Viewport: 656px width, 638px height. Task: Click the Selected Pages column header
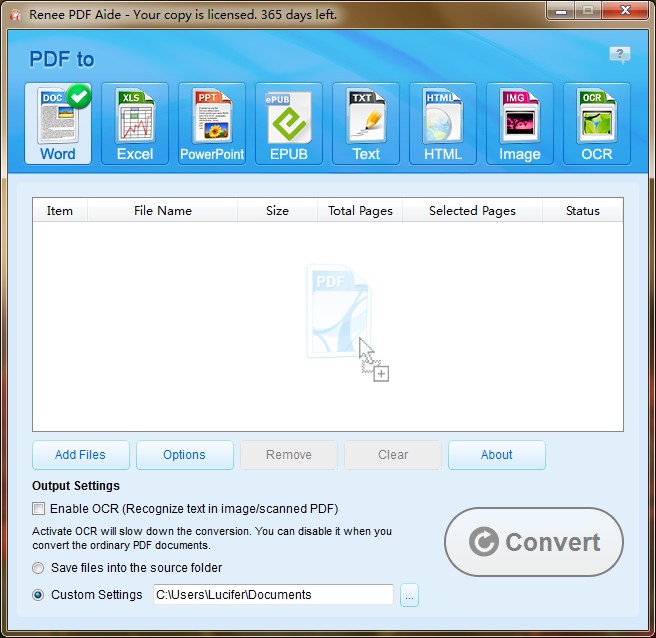pyautogui.click(x=472, y=210)
